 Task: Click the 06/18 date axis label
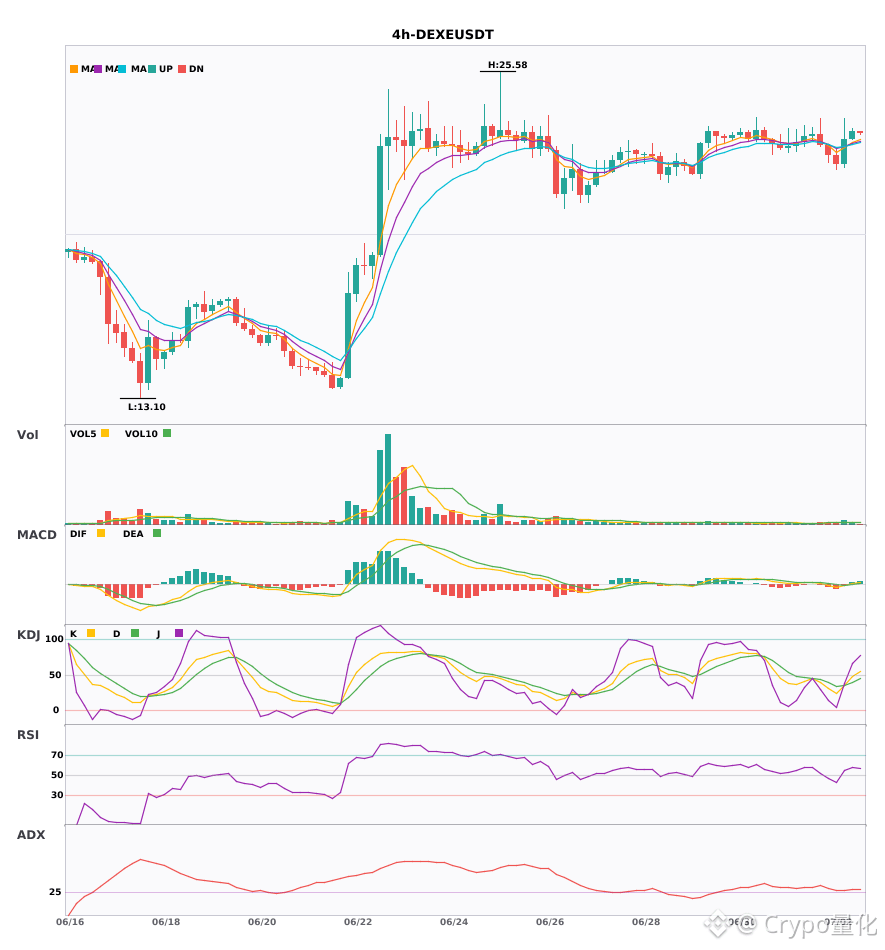166,922
